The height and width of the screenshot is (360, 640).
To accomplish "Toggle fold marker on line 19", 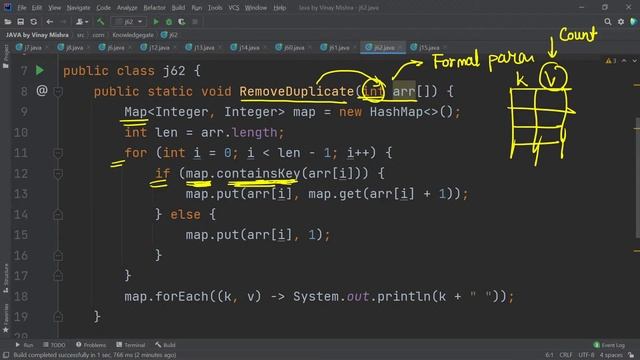I will tap(58, 317).
